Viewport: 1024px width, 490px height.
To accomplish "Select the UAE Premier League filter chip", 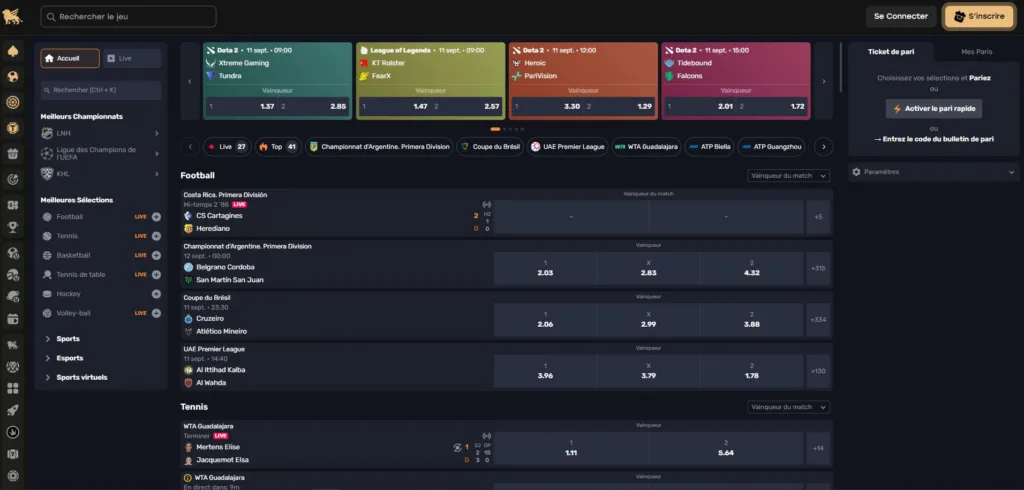I will point(568,147).
